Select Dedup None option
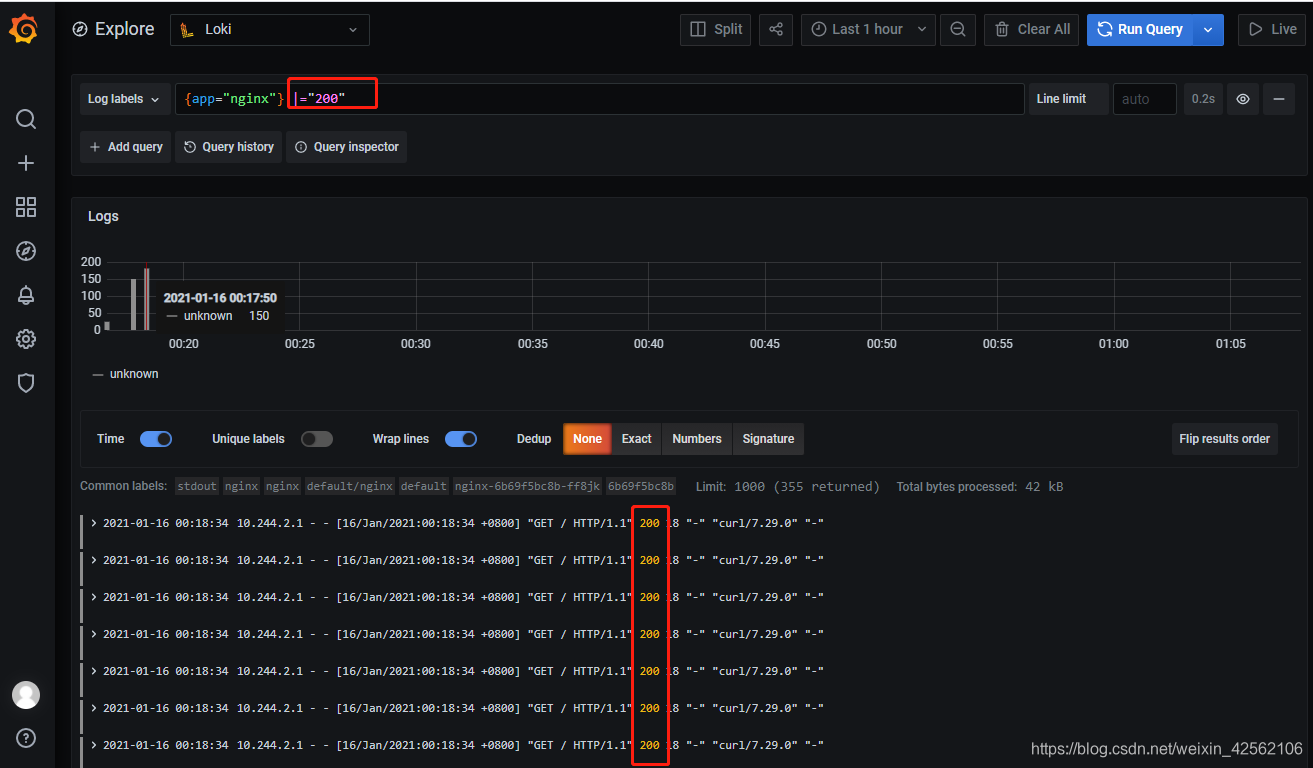 [587, 439]
